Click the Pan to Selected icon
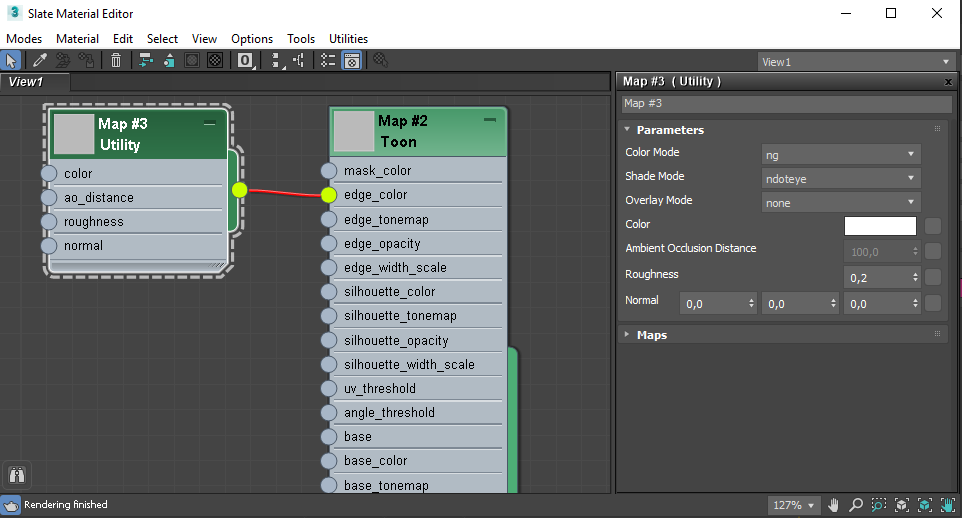Screen dimensions: 962x518 click(948, 505)
